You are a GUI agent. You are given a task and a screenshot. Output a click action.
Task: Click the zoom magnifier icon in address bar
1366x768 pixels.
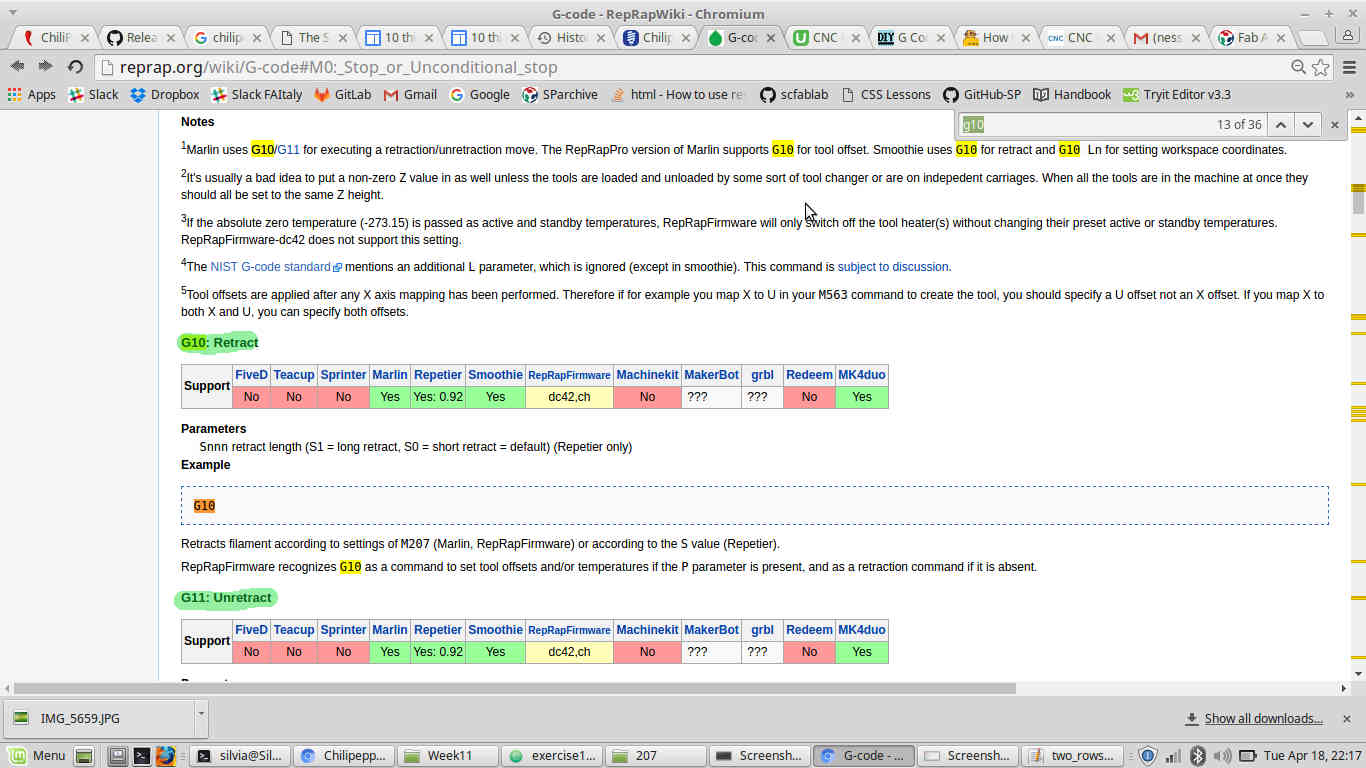[x=1298, y=67]
